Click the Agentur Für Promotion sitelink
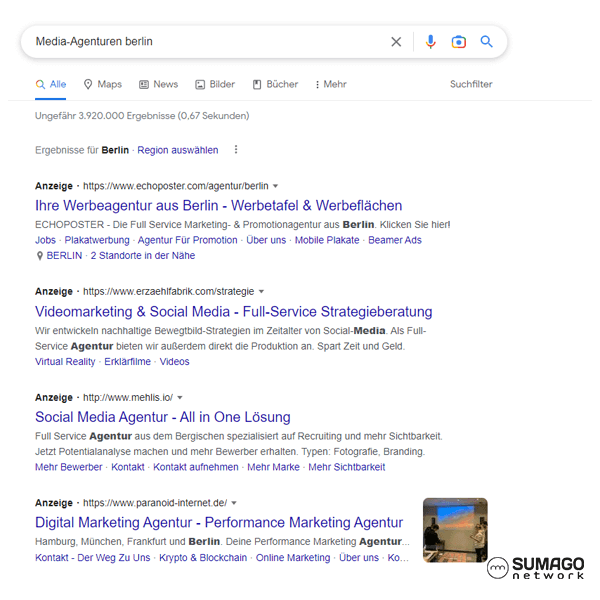The image size is (600, 600). [x=188, y=240]
